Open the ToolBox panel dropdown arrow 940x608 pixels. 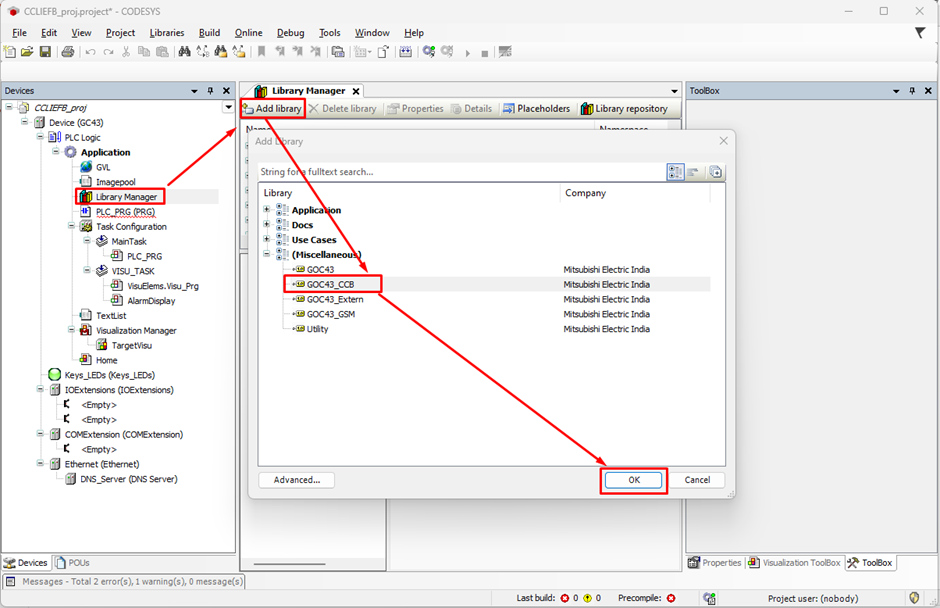(x=896, y=91)
